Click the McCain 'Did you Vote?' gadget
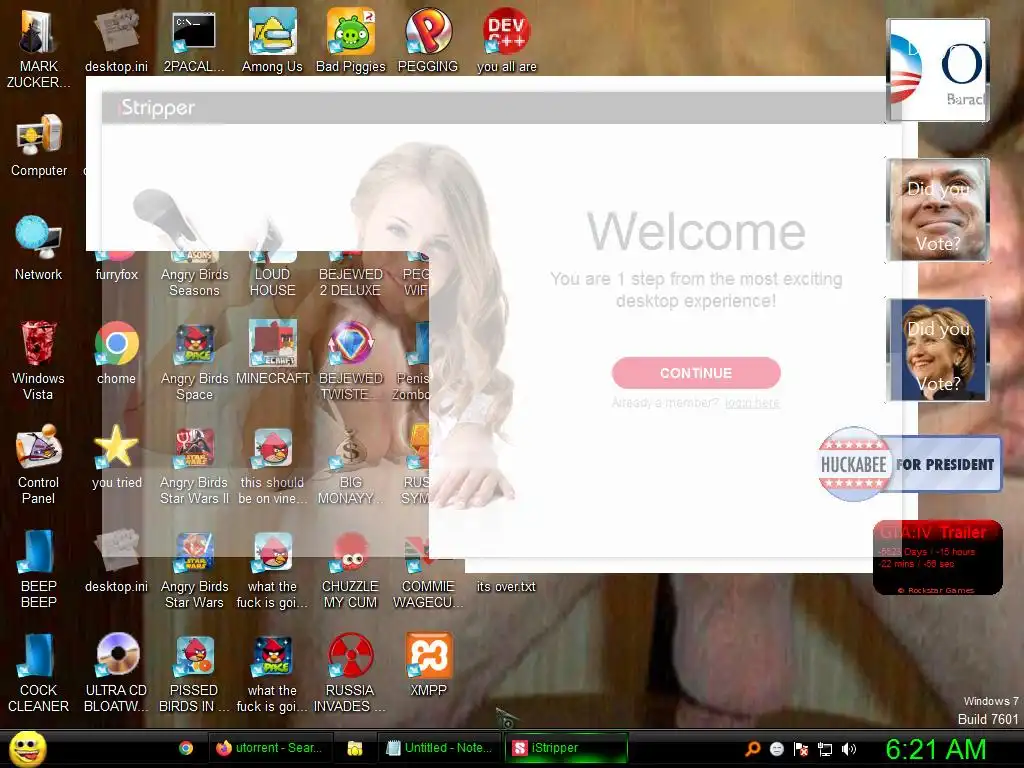The width and height of the screenshot is (1024, 768). pos(937,210)
